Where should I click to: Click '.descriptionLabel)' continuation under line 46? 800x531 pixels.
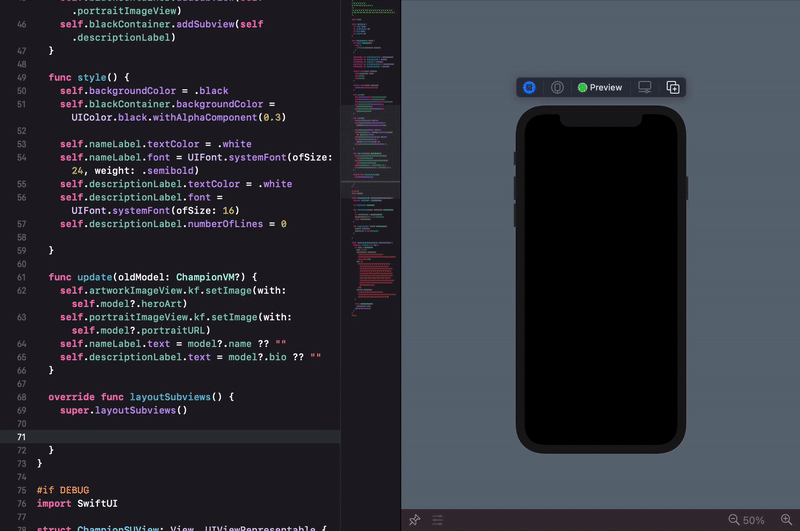click(x=123, y=37)
